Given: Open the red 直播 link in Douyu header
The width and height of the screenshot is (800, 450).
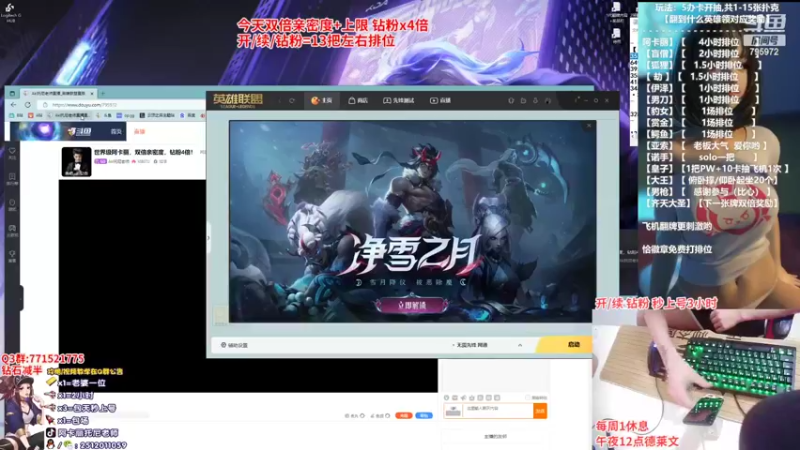Looking at the screenshot, I should pos(139,132).
